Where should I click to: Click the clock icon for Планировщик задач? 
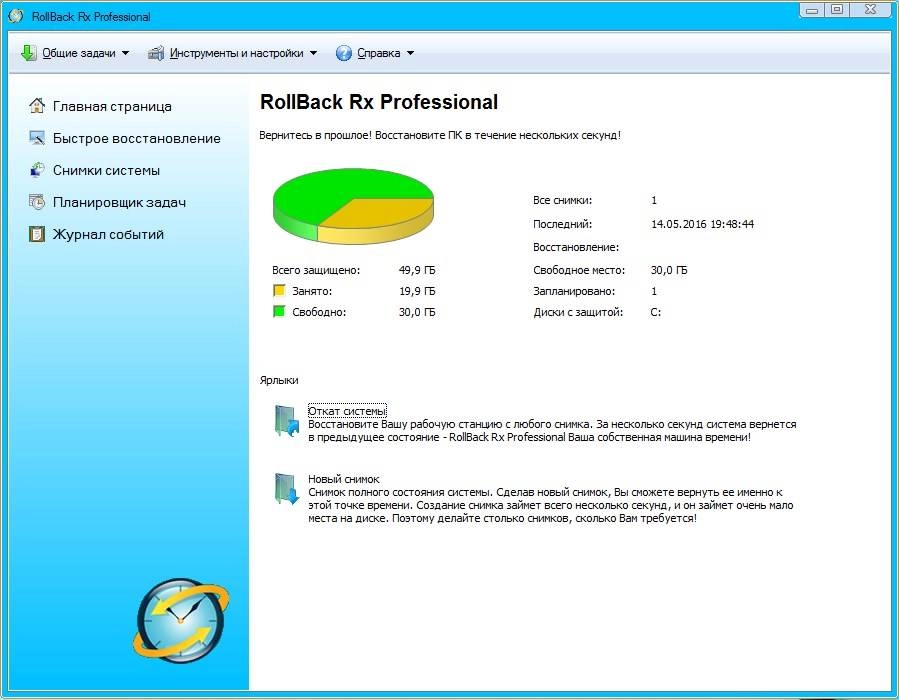(37, 202)
